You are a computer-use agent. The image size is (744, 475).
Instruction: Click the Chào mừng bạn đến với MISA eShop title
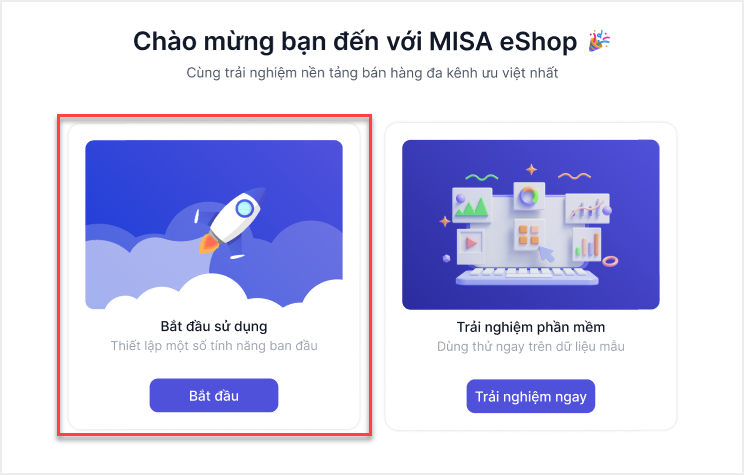355,41
